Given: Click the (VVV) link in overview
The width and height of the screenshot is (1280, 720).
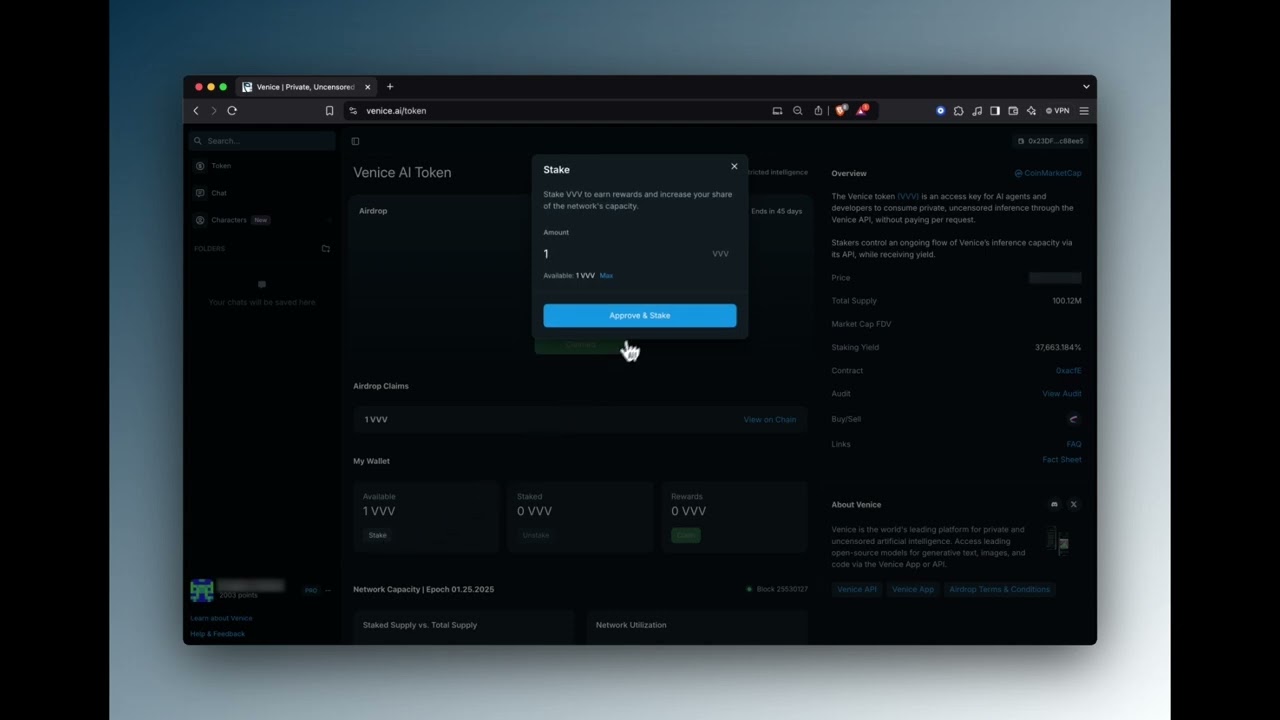Looking at the screenshot, I should [x=908, y=196].
